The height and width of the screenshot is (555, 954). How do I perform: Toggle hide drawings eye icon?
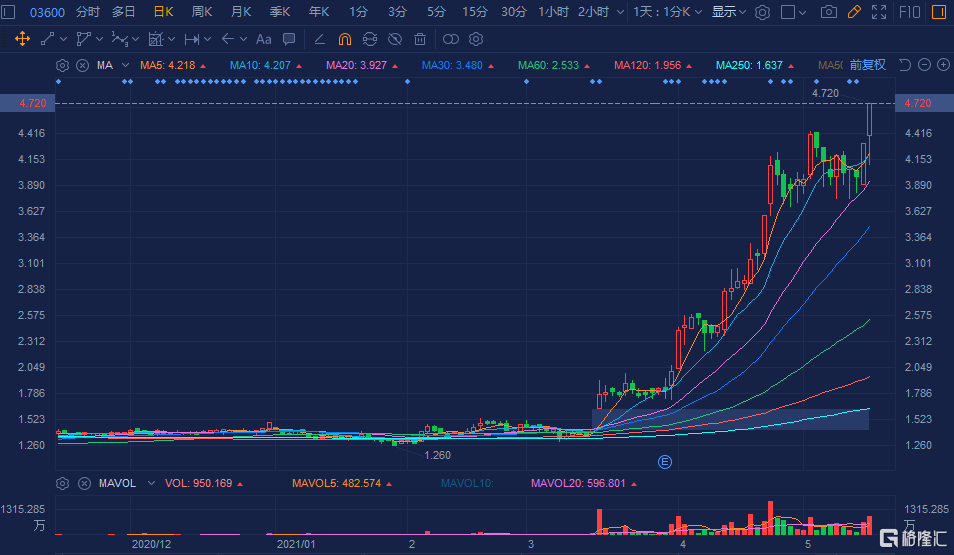[395, 39]
